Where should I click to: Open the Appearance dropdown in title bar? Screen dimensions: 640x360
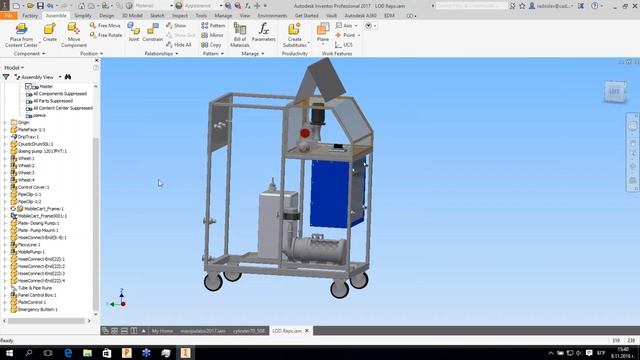point(221,6)
